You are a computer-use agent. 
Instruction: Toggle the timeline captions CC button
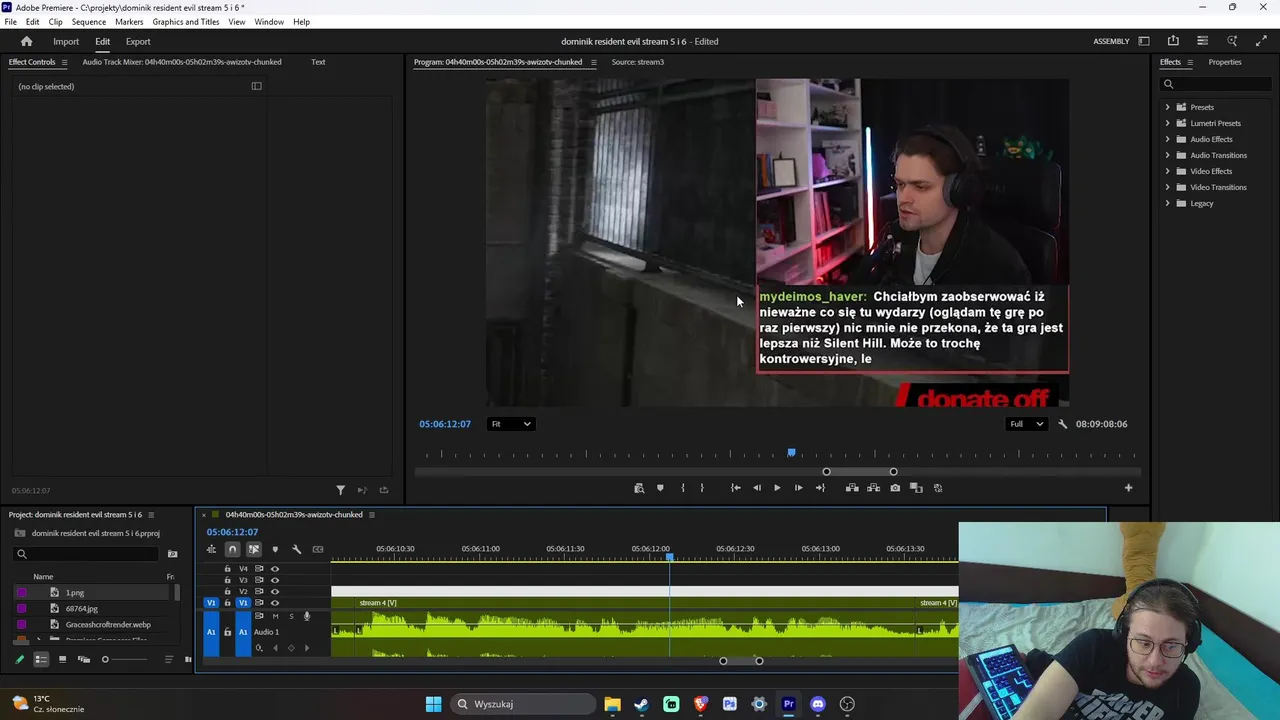point(318,549)
